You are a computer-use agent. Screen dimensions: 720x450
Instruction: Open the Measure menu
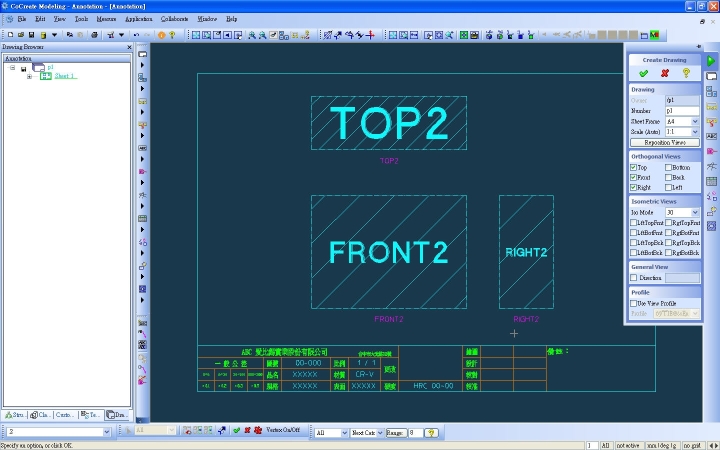106,19
